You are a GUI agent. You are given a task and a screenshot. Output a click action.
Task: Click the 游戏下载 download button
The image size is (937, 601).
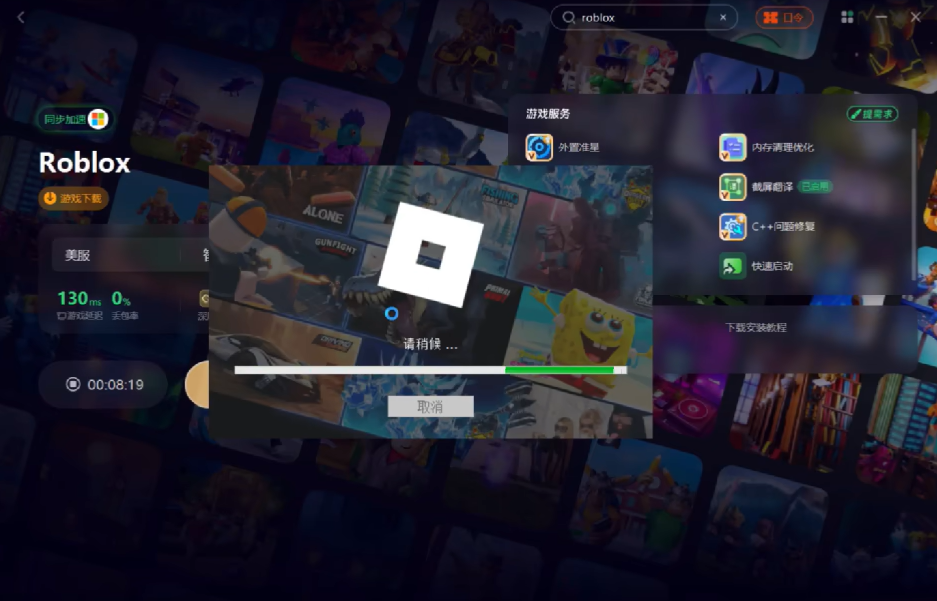pyautogui.click(x=73, y=198)
